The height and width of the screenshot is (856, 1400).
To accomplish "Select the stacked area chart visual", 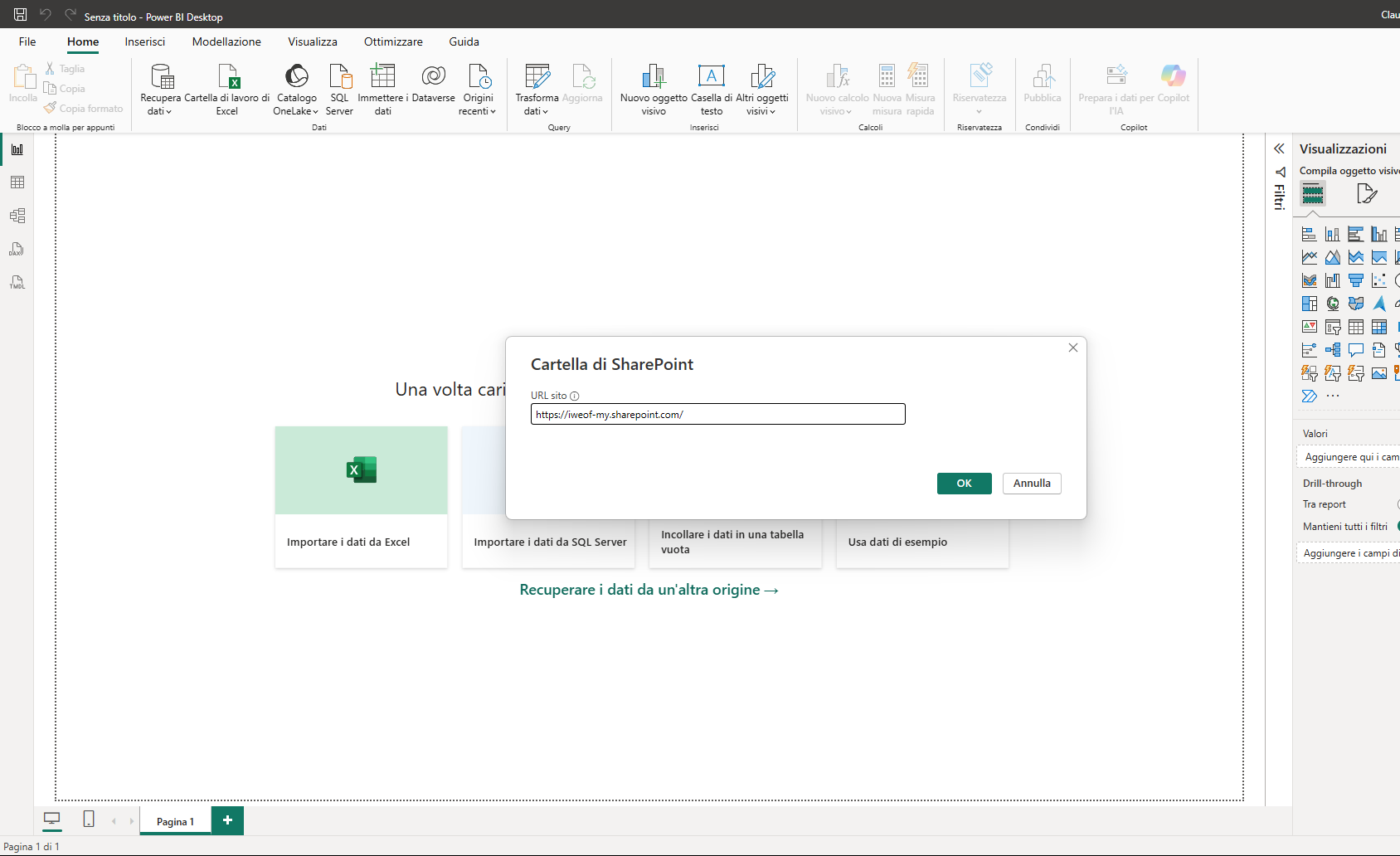I will [1356, 257].
